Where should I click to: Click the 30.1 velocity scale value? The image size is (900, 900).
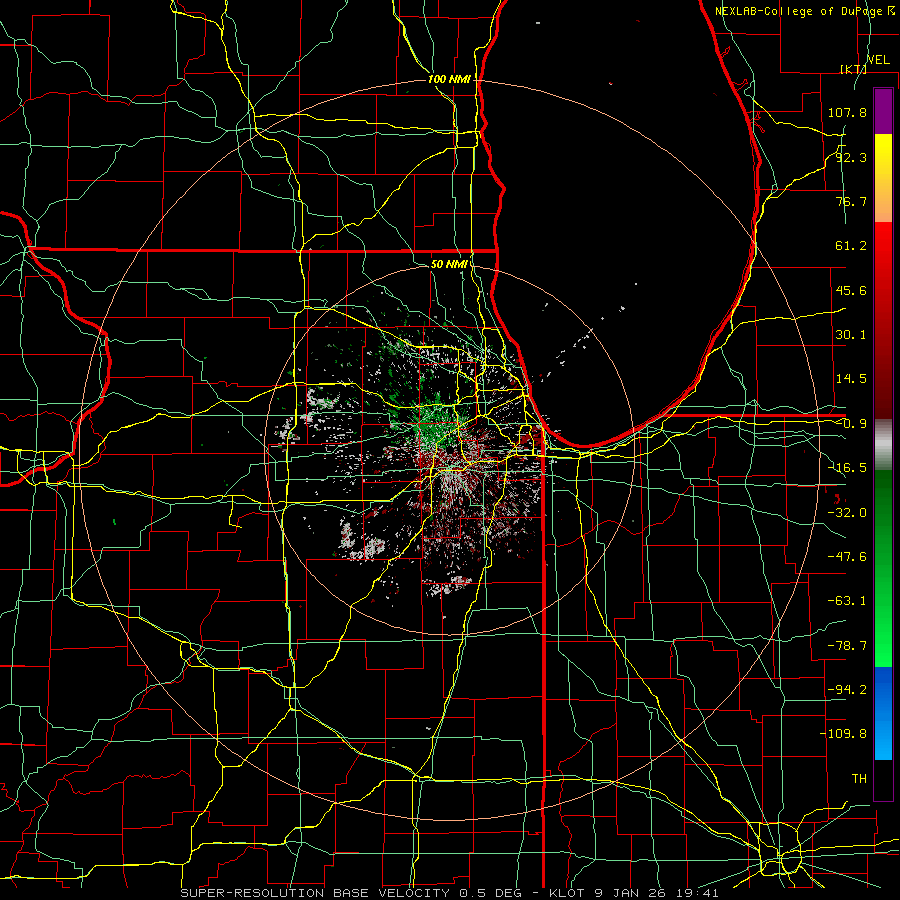coord(851,335)
